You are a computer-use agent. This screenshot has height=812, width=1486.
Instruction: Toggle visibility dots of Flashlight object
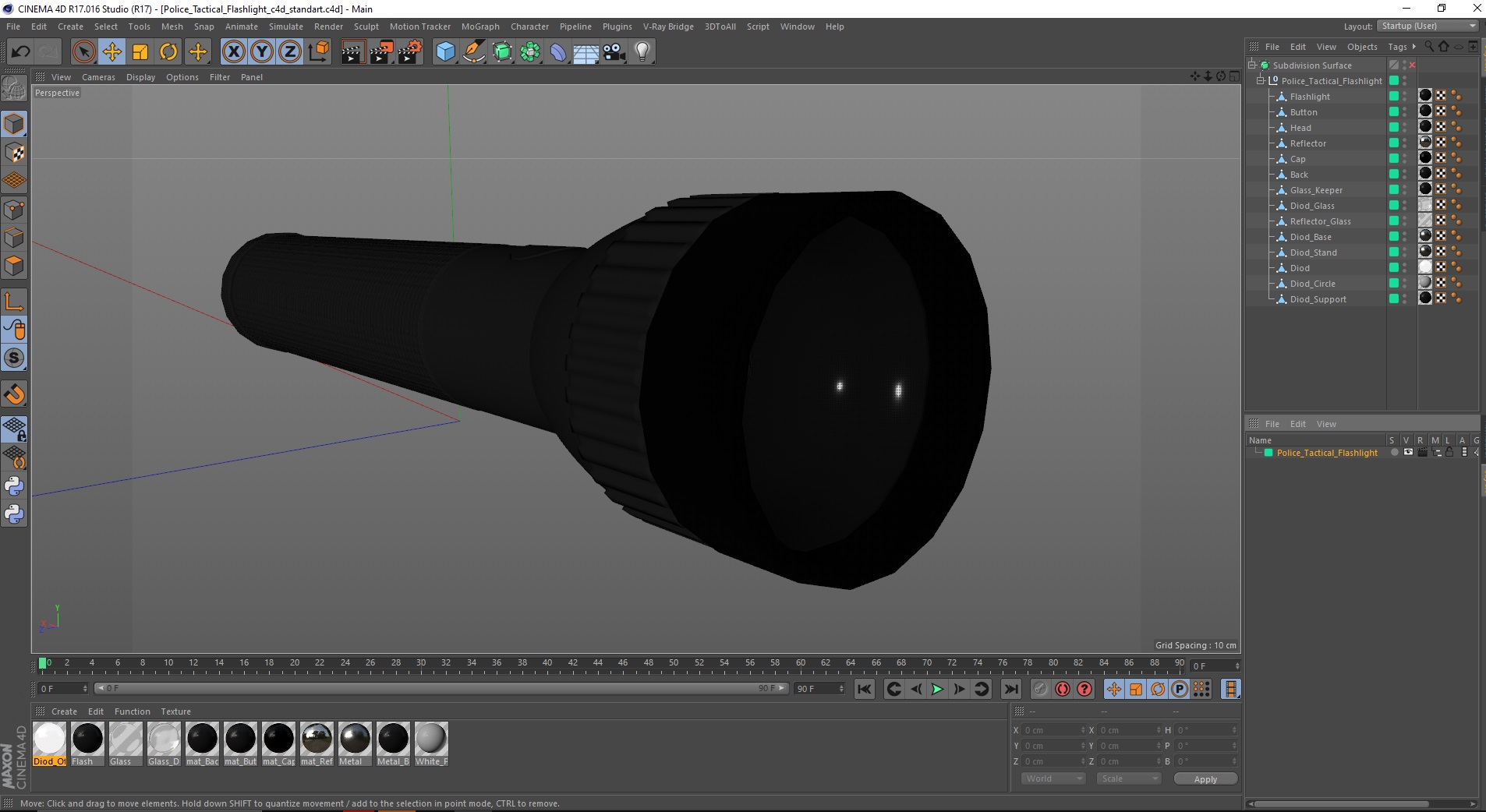1405,96
